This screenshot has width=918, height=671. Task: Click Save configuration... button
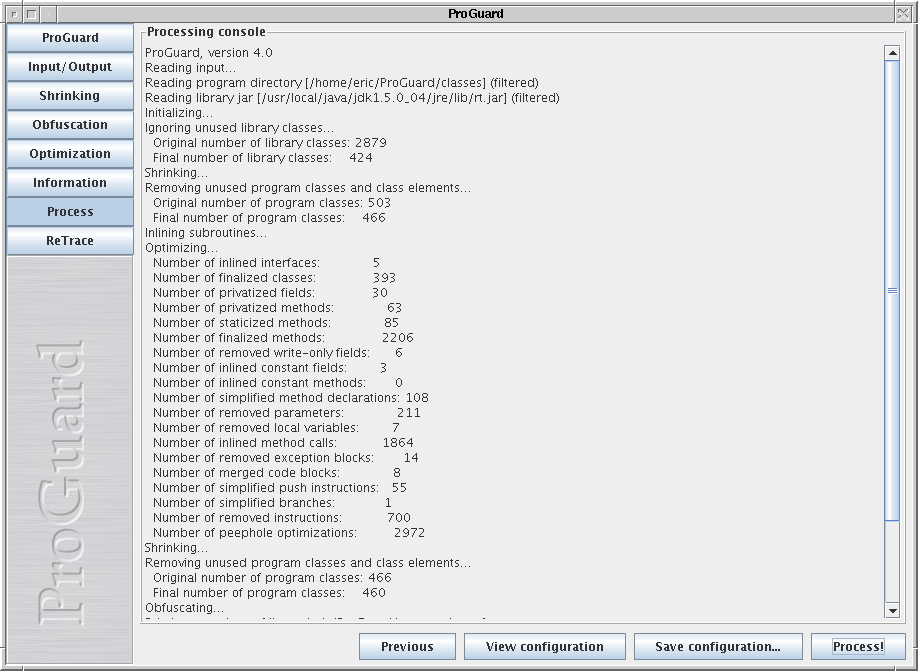pos(717,647)
